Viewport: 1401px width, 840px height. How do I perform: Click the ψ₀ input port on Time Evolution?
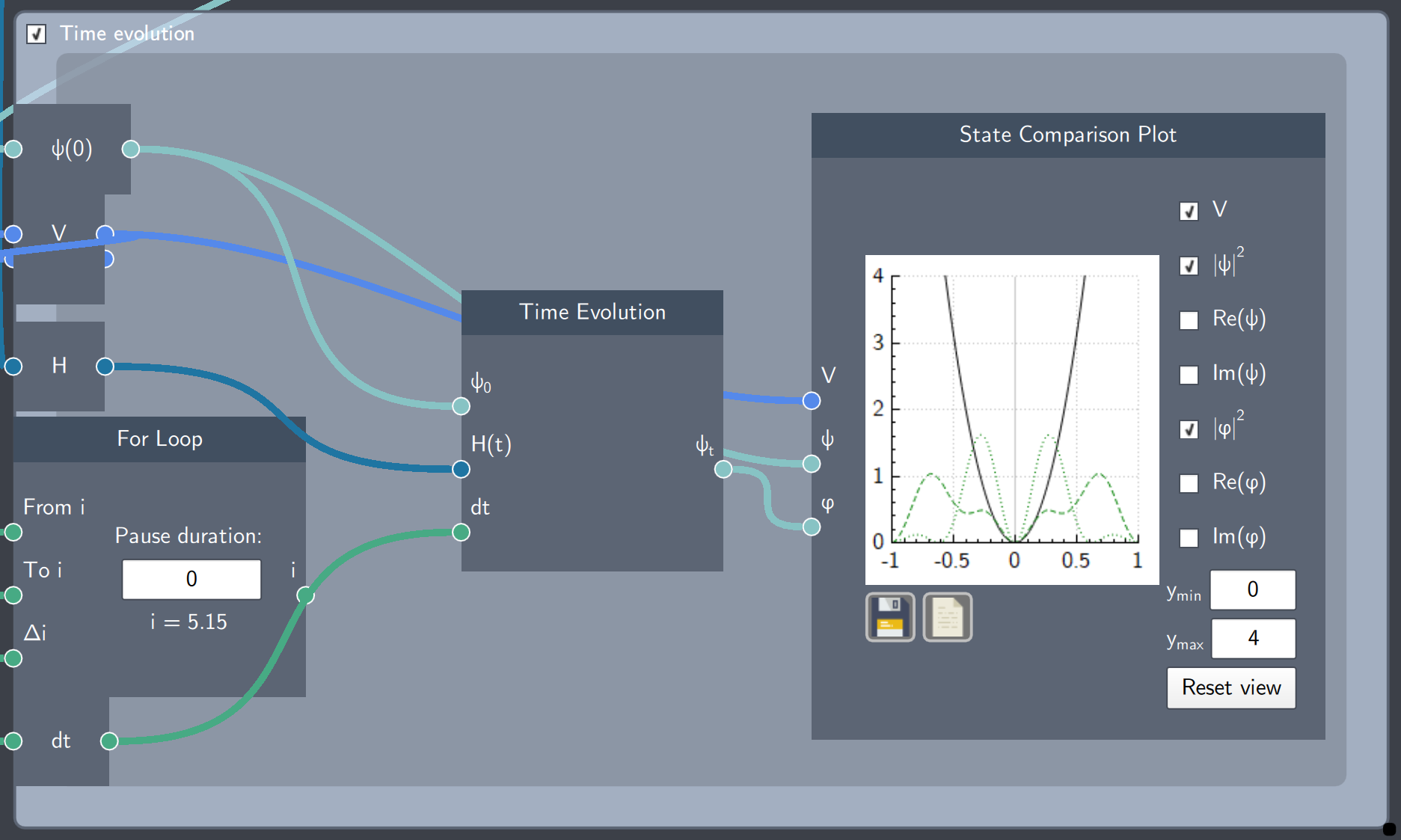(462, 405)
